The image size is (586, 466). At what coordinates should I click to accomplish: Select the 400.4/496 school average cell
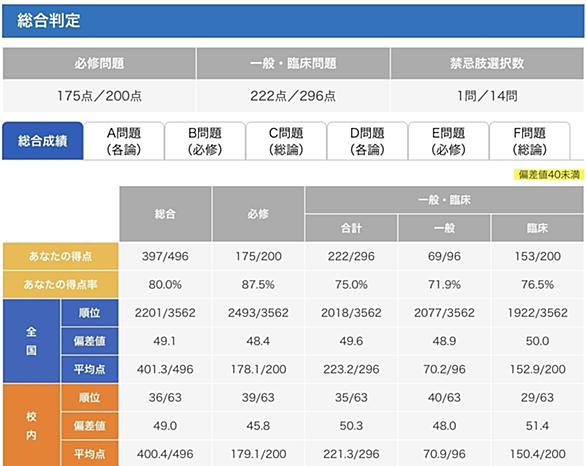click(x=165, y=454)
